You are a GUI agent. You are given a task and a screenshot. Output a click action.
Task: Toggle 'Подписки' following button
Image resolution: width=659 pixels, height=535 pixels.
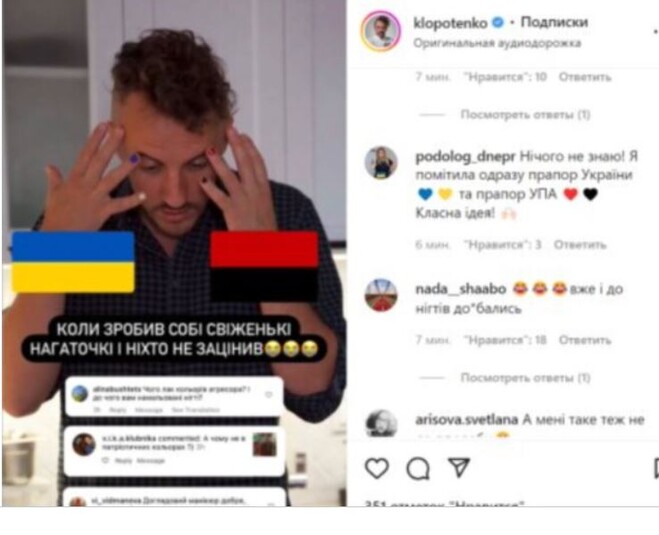tap(554, 22)
